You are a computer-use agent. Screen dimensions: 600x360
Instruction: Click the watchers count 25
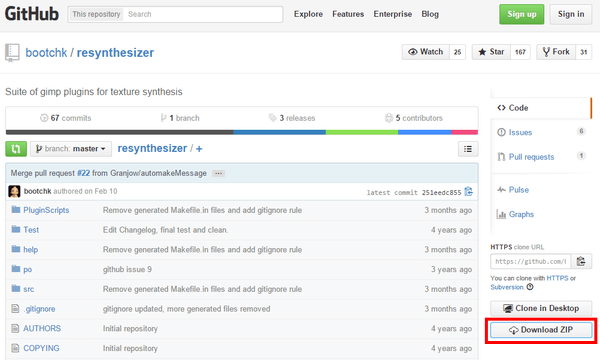click(458, 52)
